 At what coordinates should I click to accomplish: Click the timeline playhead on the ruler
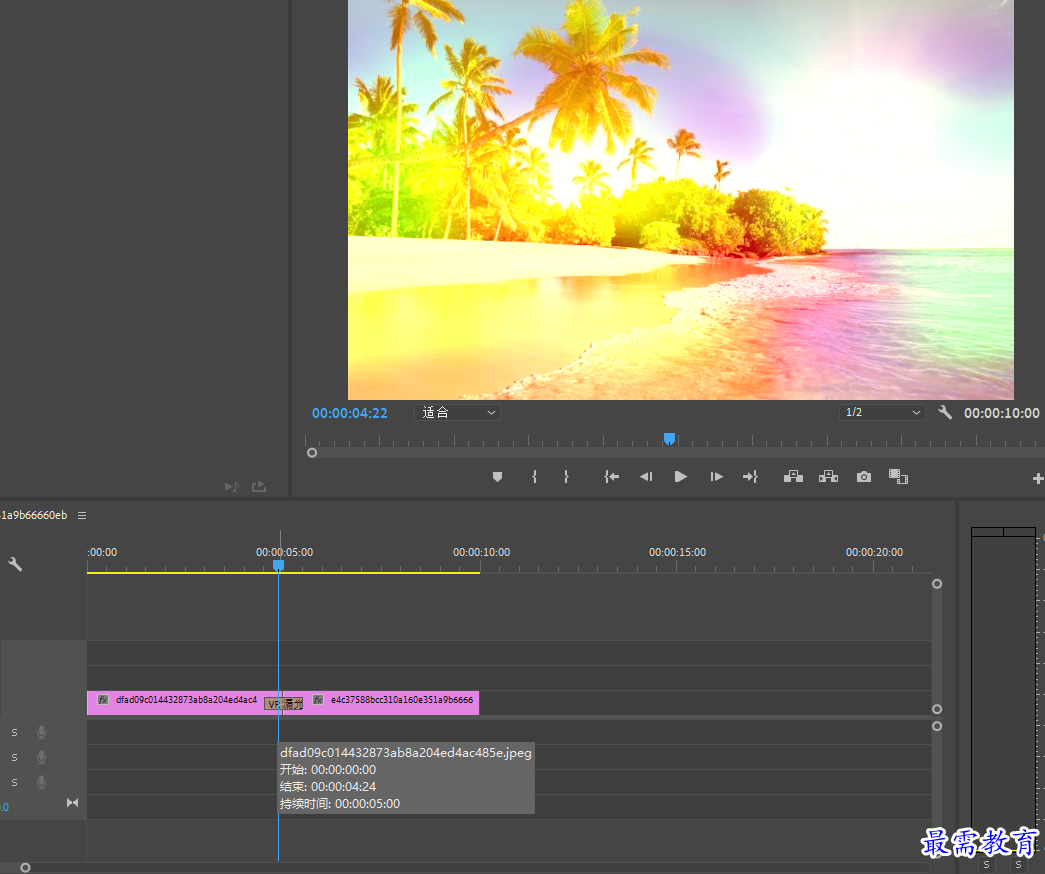pyautogui.click(x=279, y=565)
